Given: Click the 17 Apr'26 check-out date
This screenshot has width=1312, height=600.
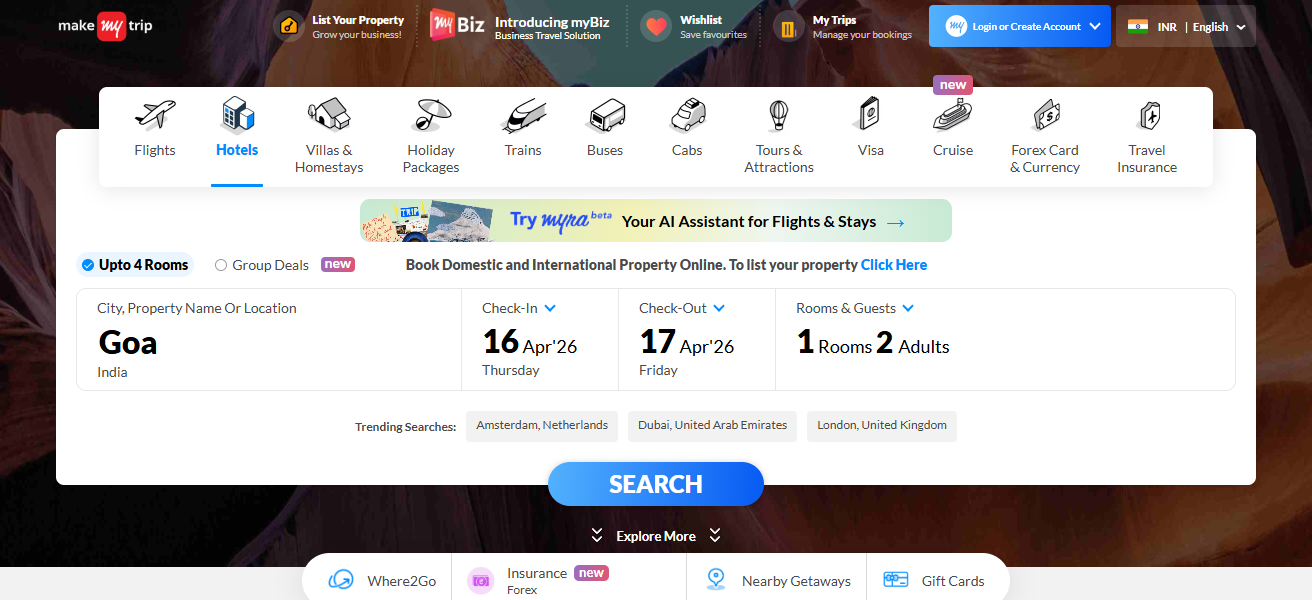Looking at the screenshot, I should [x=687, y=343].
